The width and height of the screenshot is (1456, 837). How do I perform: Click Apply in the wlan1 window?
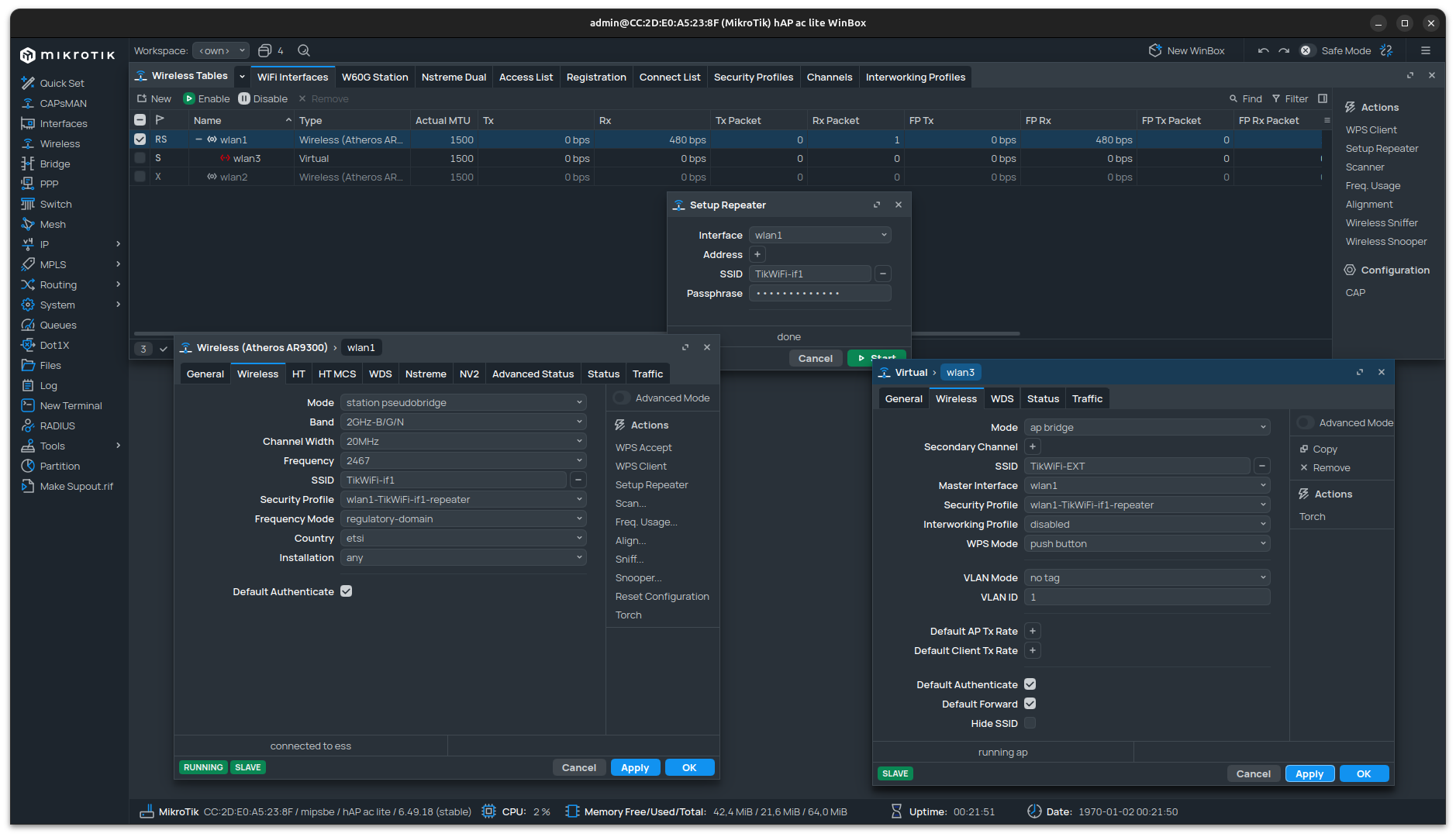pos(635,767)
